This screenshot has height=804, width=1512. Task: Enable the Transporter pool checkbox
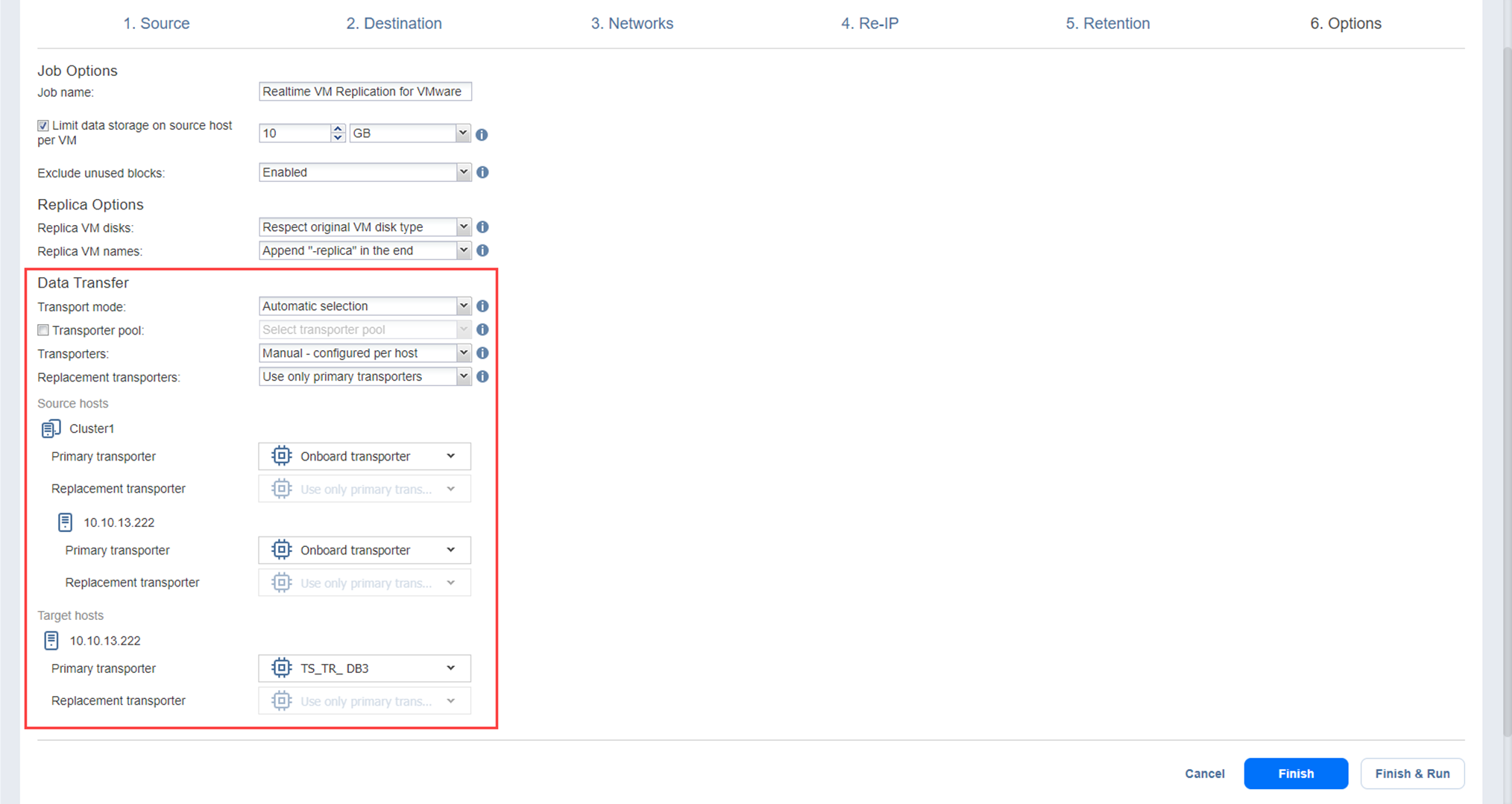click(43, 330)
